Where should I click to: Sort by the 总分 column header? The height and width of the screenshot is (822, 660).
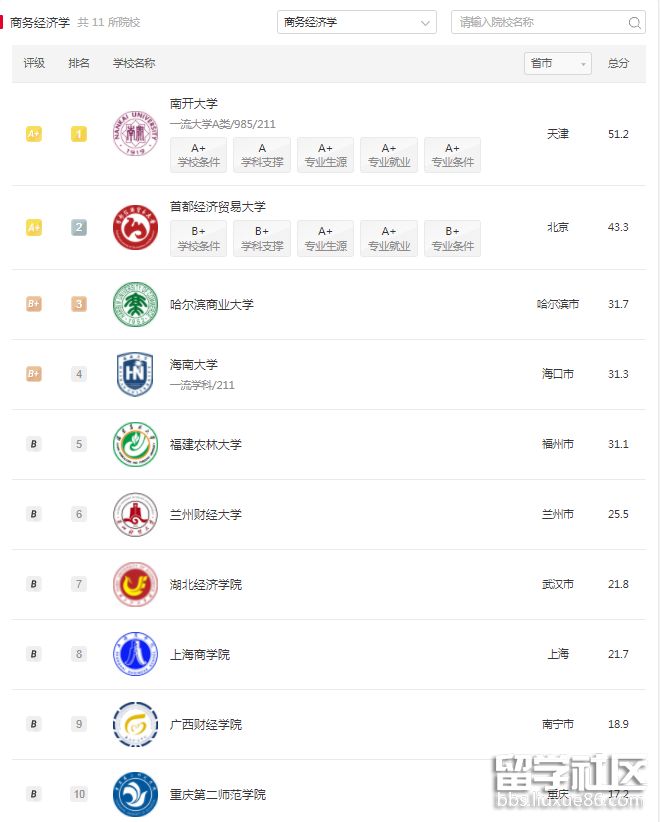coord(618,62)
